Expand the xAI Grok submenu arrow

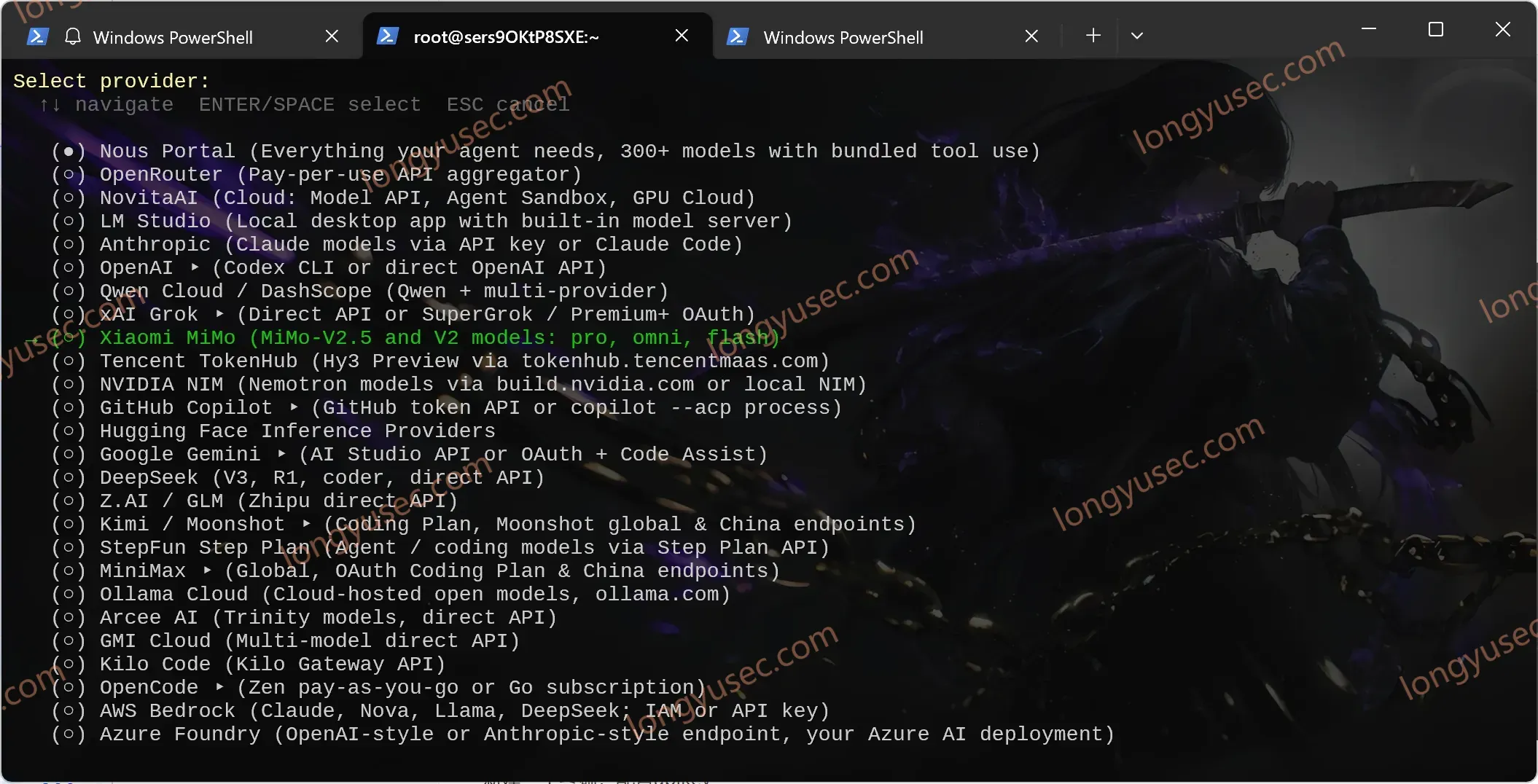click(x=219, y=314)
